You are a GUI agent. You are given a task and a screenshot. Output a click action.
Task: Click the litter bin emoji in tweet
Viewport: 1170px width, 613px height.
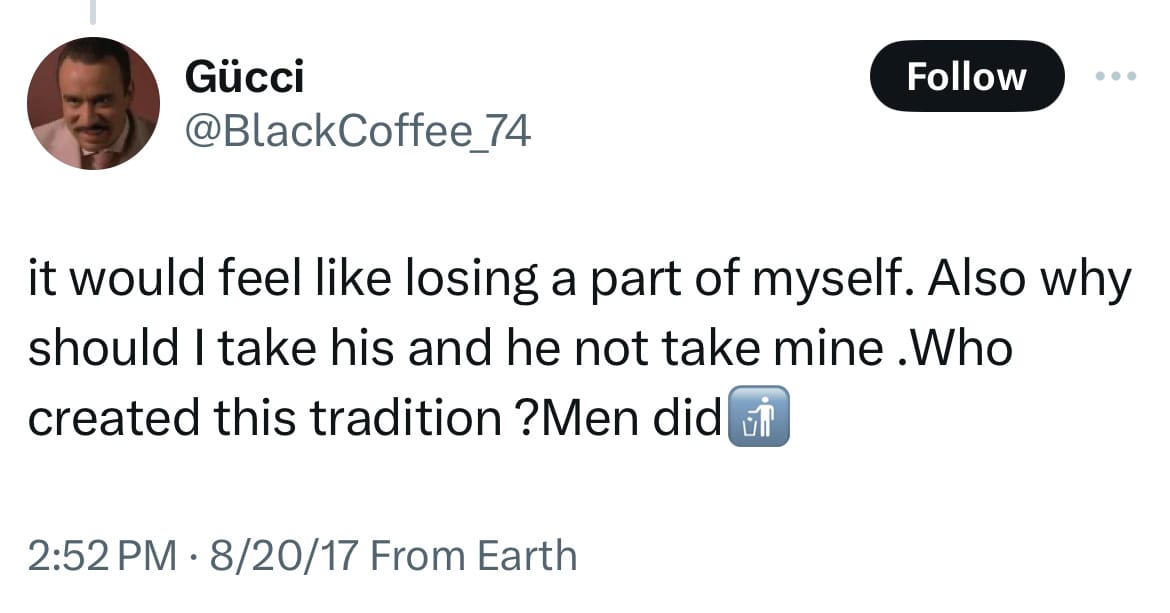pos(760,419)
